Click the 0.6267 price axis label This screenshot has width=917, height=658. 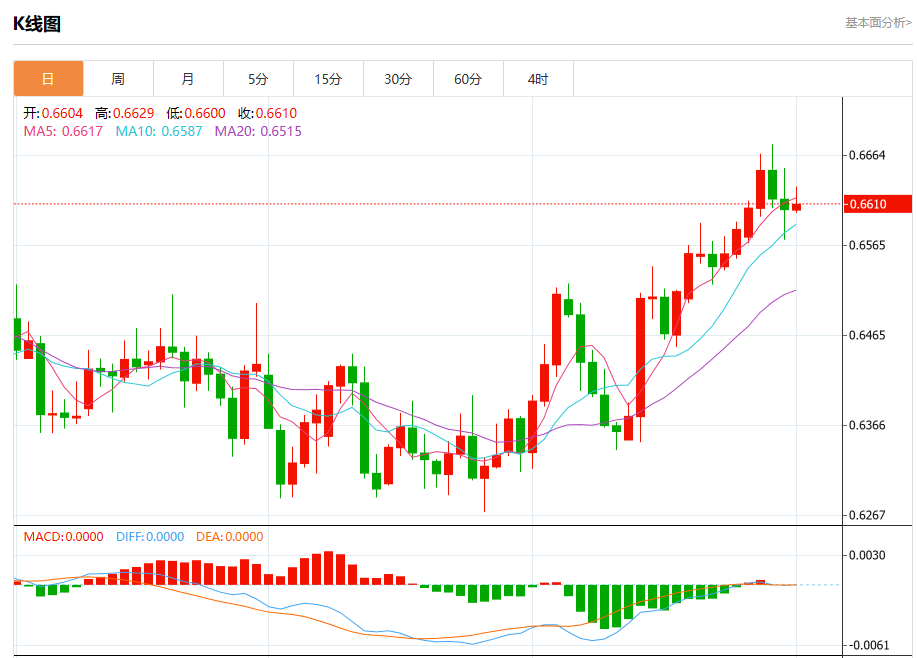click(x=867, y=515)
